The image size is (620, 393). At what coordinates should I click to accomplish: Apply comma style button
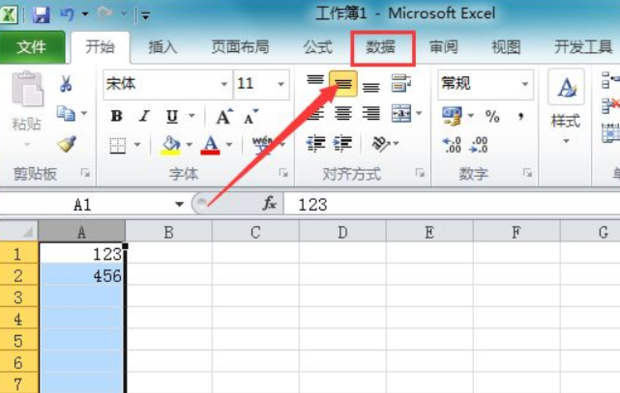click(521, 116)
